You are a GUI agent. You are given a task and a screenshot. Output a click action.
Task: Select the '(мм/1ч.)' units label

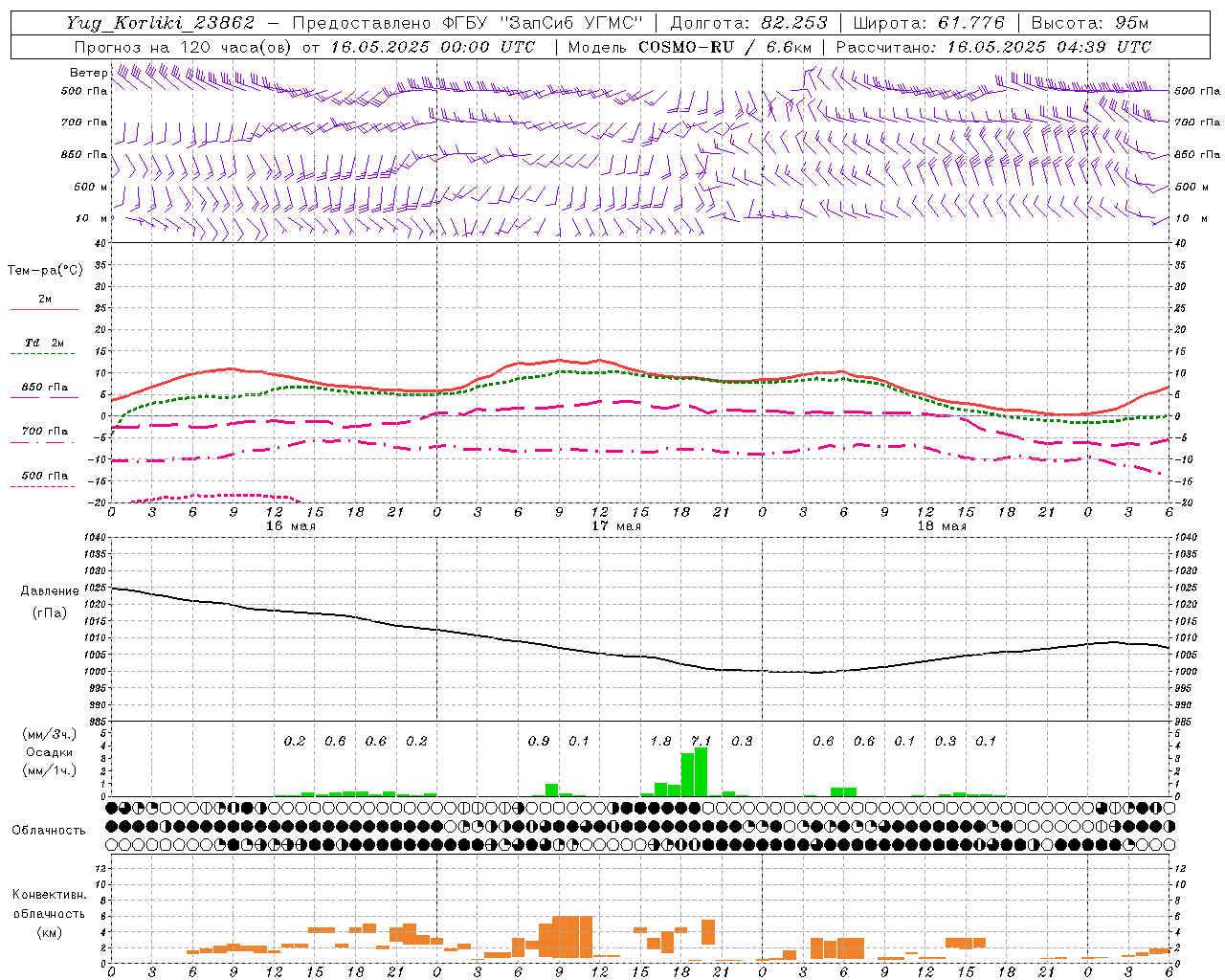click(x=49, y=770)
